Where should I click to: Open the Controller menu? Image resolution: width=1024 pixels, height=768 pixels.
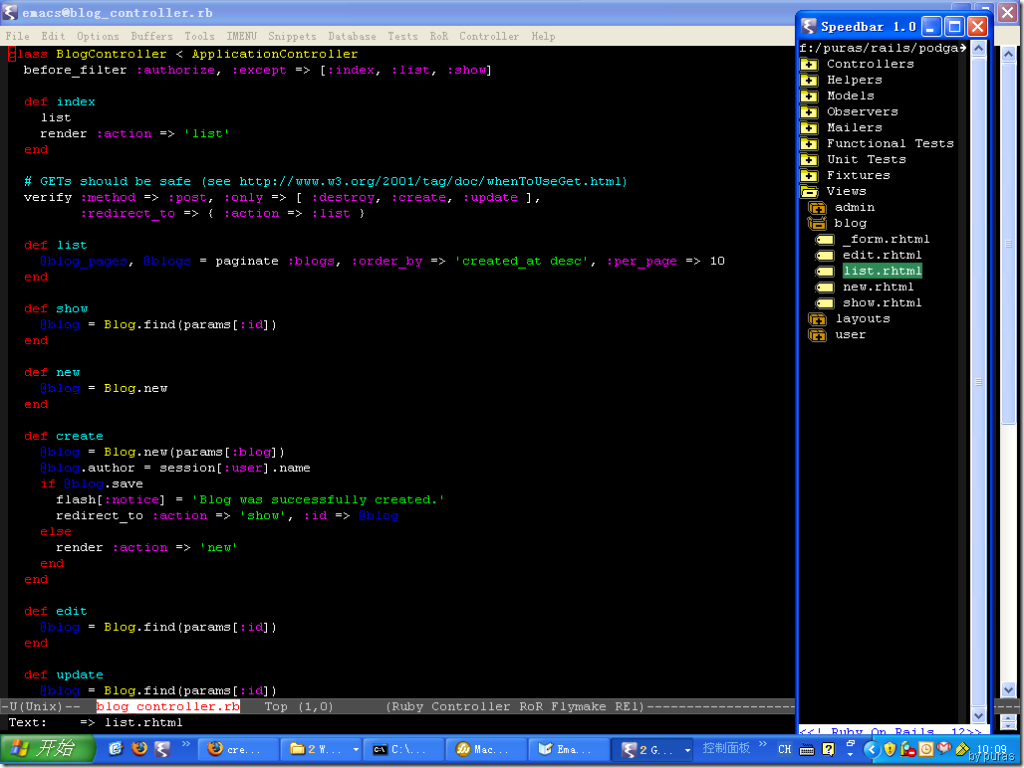[489, 37]
